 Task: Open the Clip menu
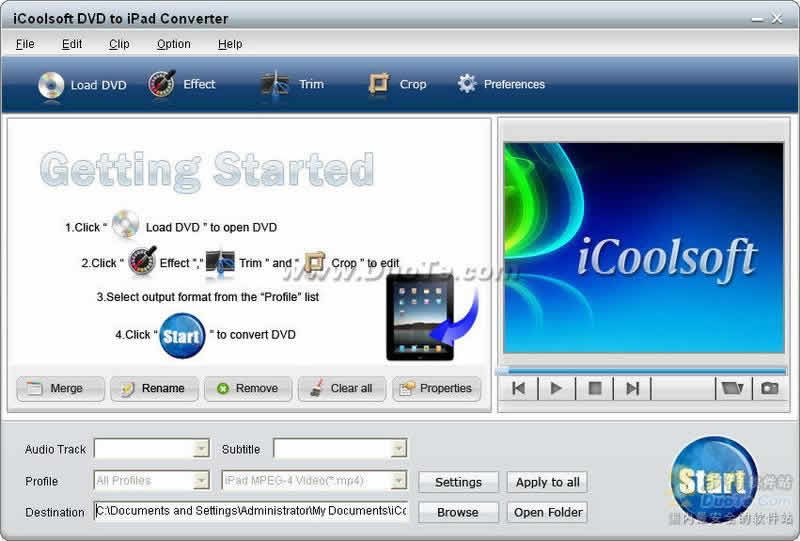(119, 44)
